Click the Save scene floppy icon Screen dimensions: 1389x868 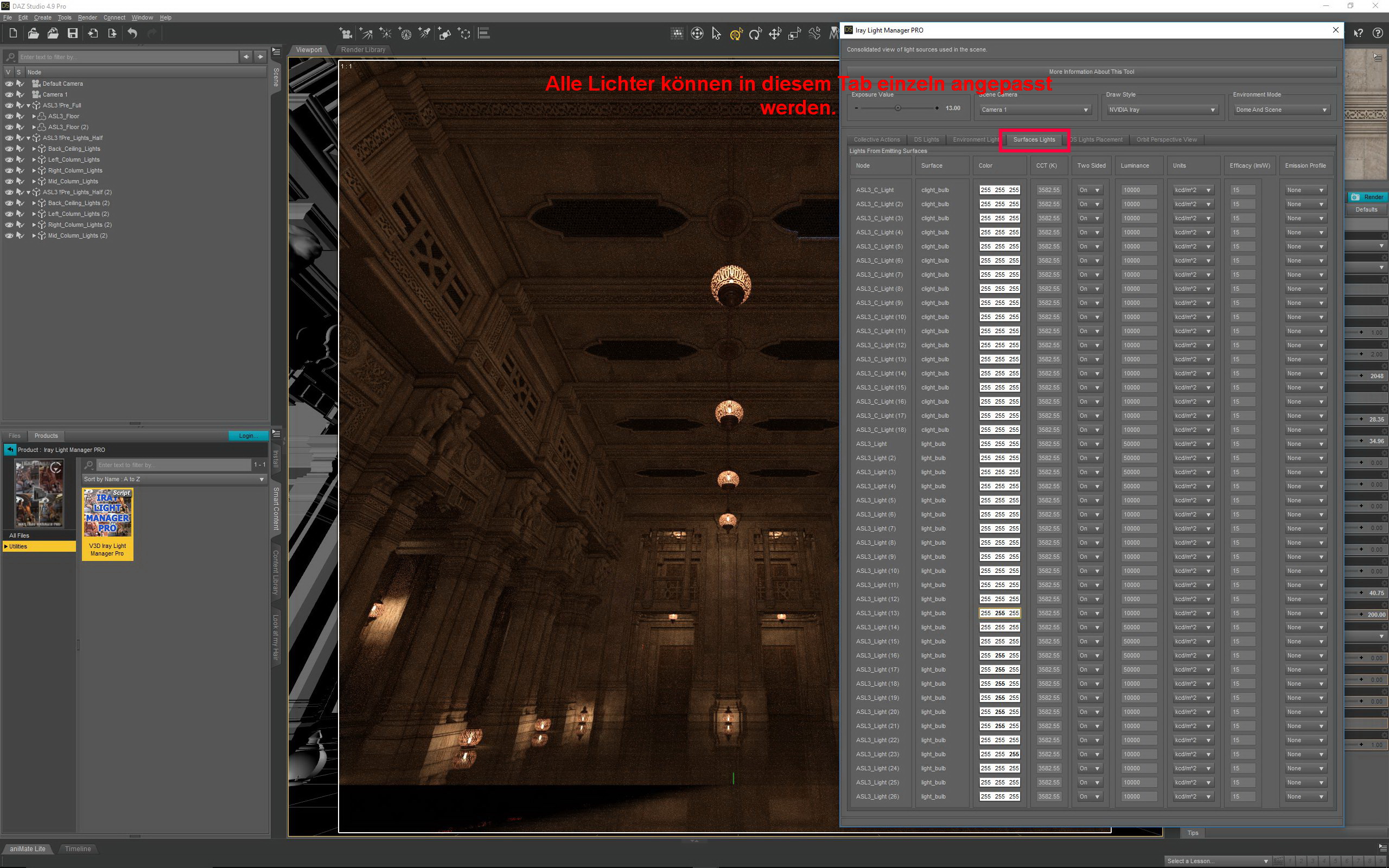72,33
